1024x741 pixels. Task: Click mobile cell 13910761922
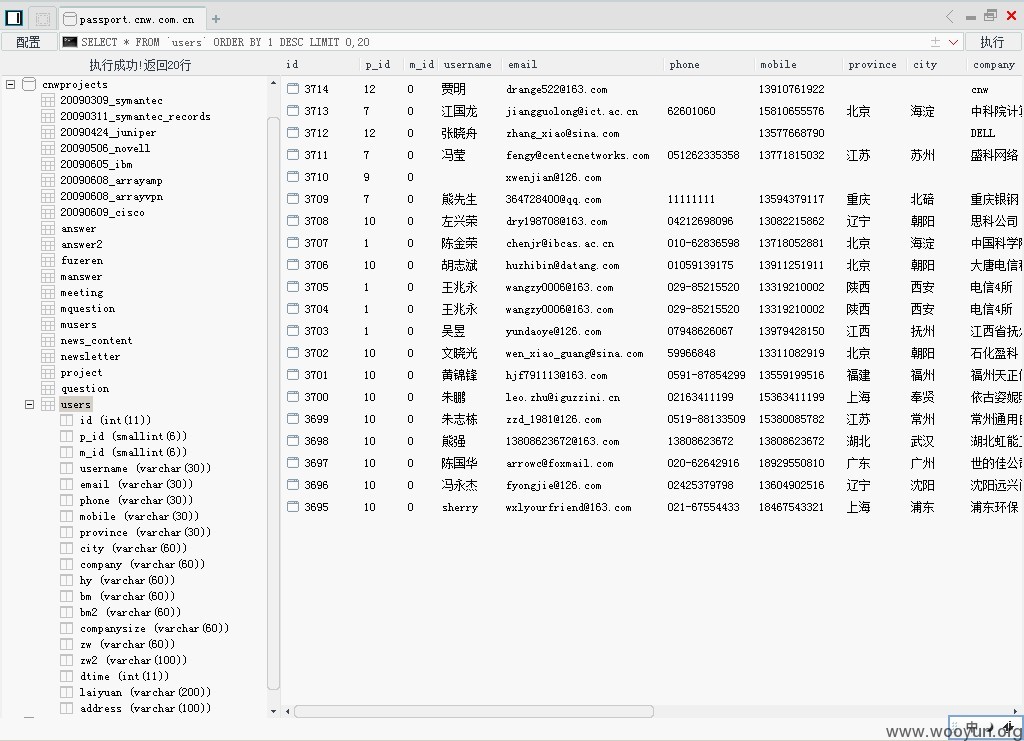792,89
